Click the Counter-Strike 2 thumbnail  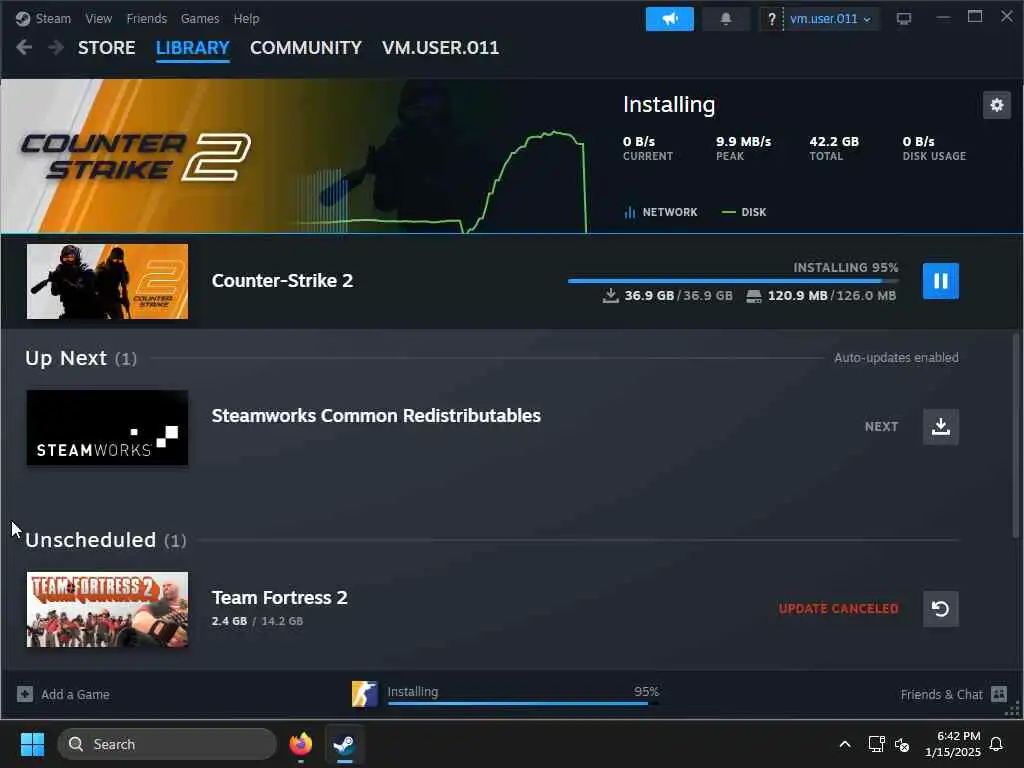(107, 281)
